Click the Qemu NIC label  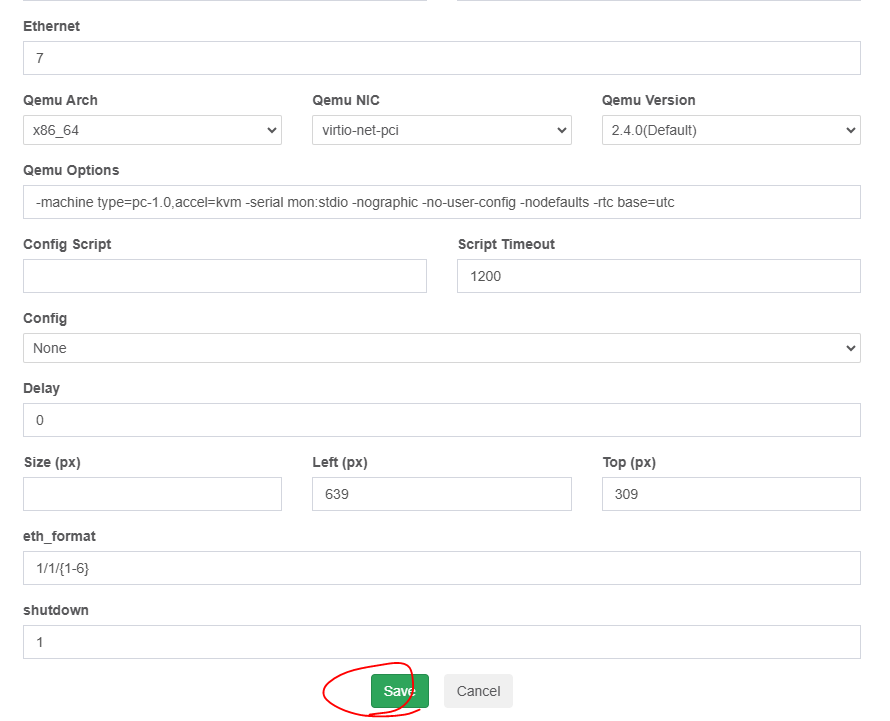tap(346, 100)
